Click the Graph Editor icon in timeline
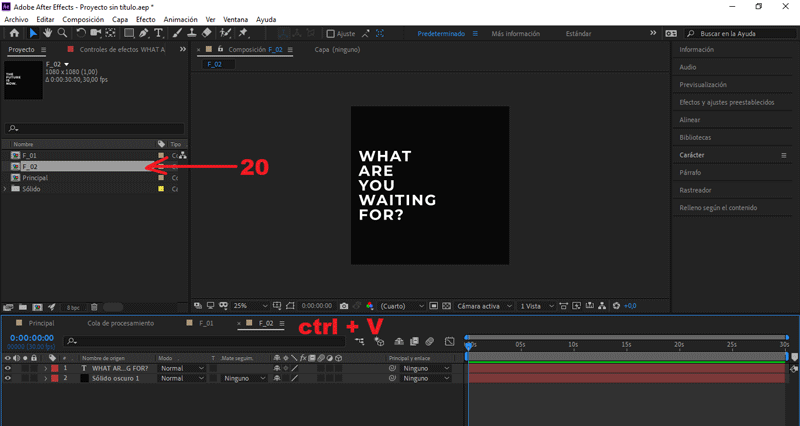 [449, 341]
